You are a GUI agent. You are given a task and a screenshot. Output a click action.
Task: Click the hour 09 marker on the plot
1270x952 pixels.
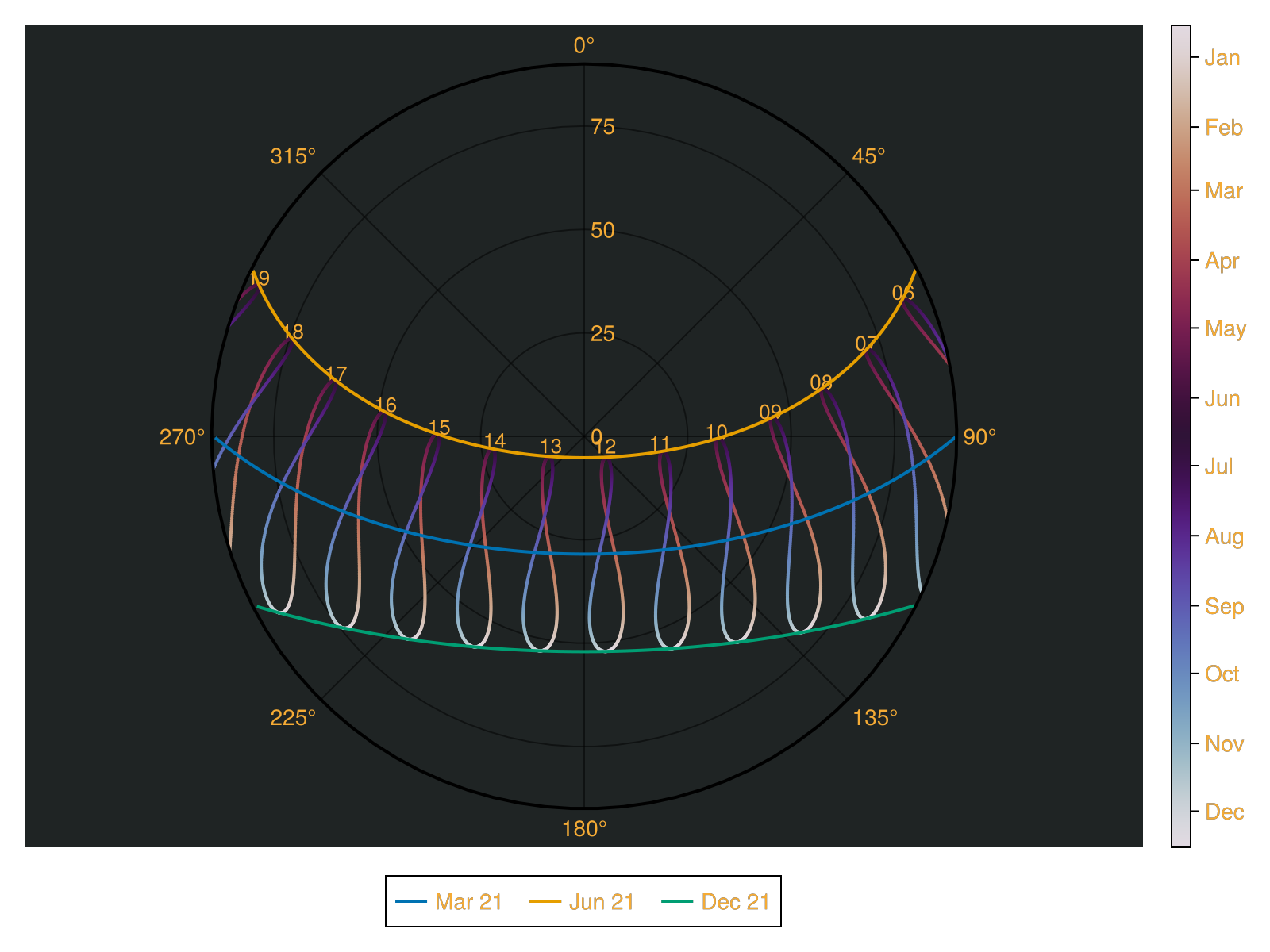click(770, 413)
